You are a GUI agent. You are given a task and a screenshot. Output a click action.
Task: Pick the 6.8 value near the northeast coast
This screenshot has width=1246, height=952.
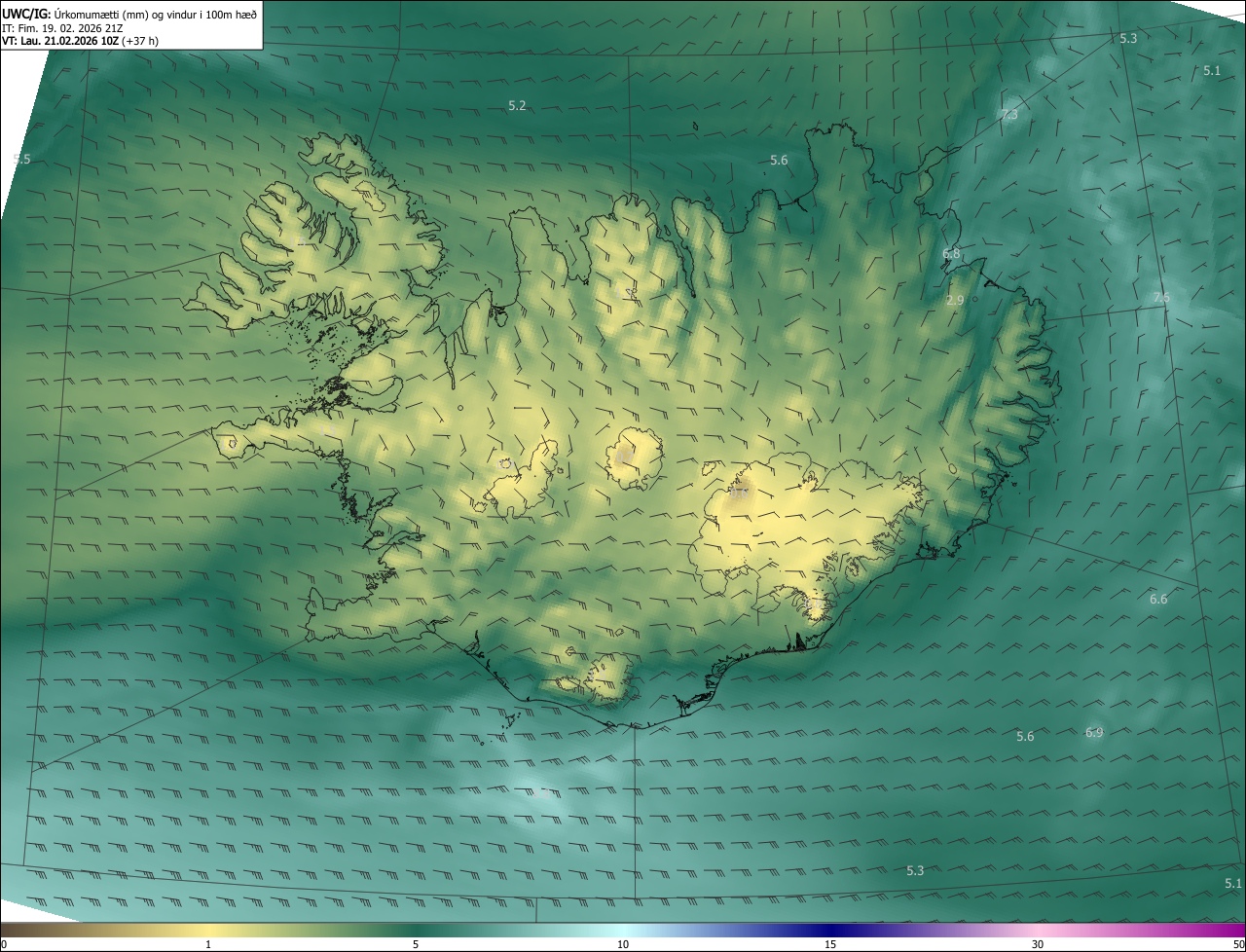pos(951,253)
